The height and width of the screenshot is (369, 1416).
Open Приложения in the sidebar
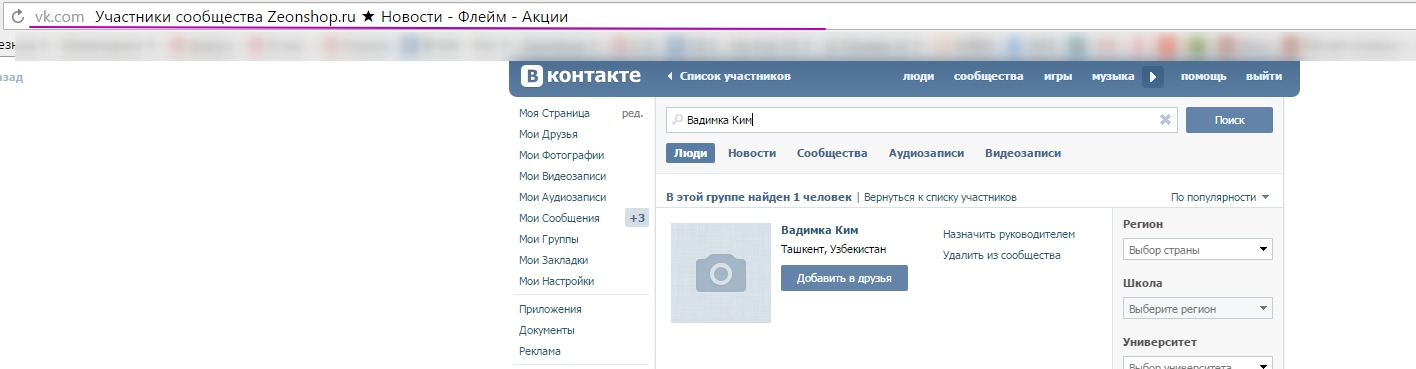point(550,309)
